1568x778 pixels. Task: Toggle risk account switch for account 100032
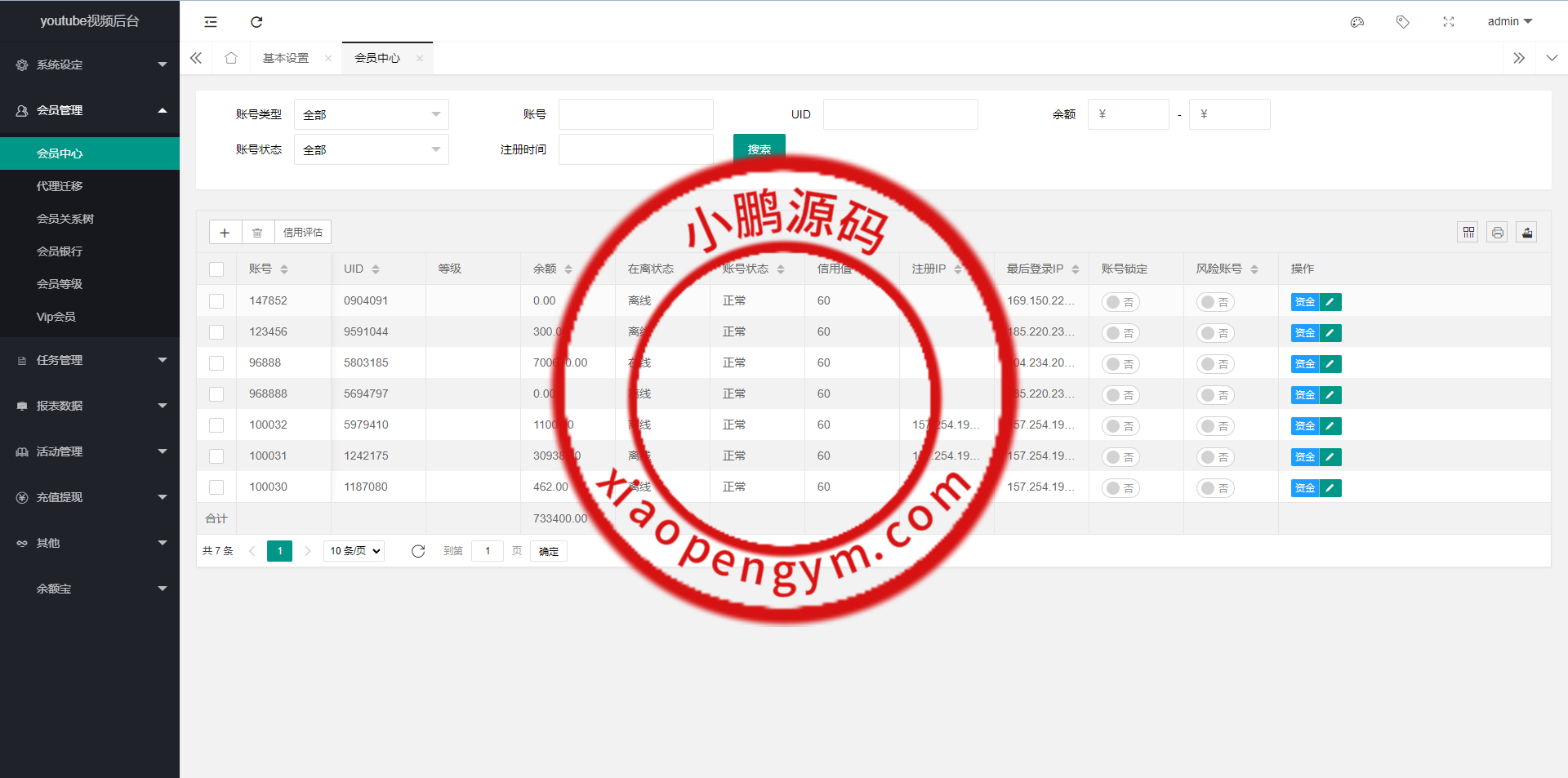(1215, 426)
